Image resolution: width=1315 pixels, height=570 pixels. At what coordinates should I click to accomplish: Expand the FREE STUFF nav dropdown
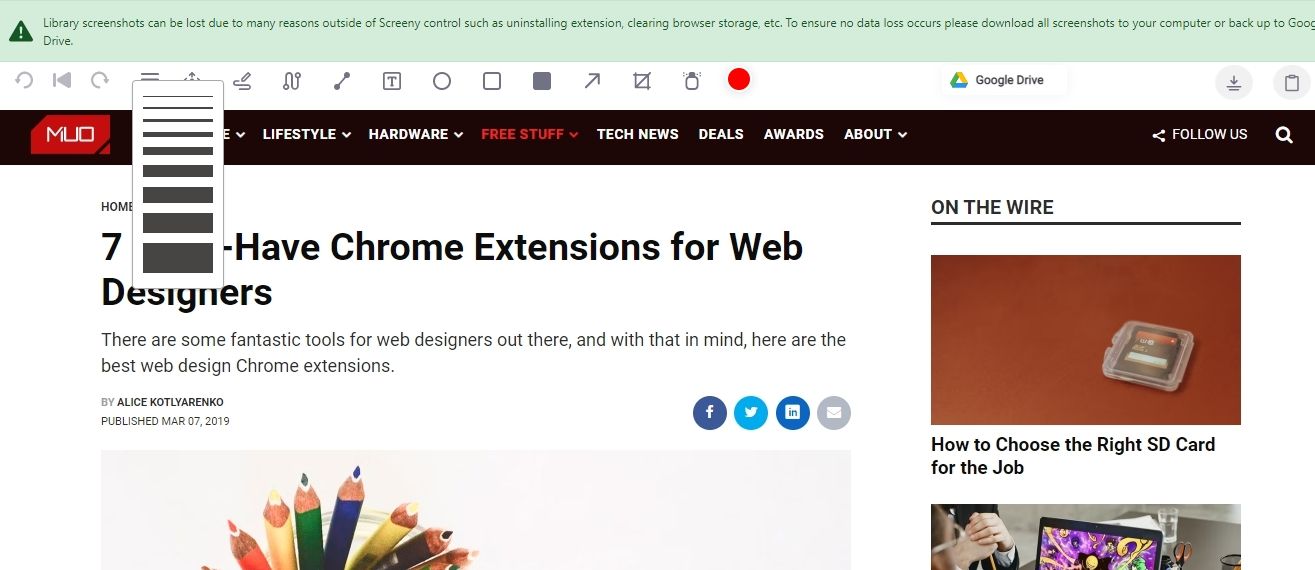tap(529, 134)
